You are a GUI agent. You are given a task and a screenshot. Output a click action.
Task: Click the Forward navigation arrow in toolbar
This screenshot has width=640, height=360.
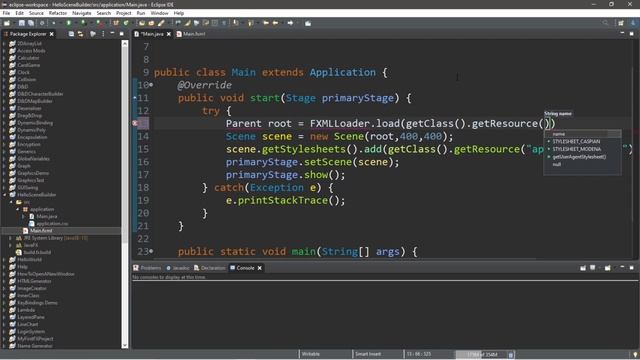click(x=290, y=23)
